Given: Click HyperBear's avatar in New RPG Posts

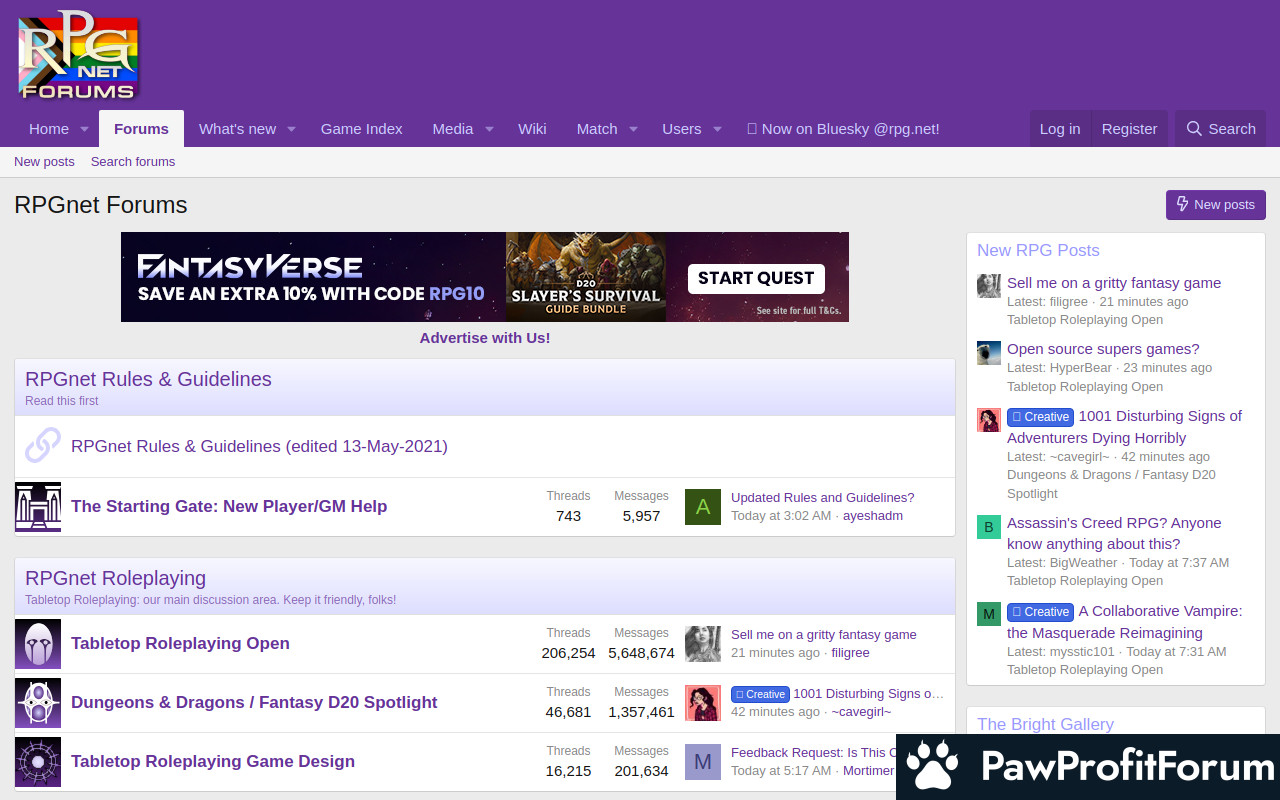Looking at the screenshot, I should (989, 352).
